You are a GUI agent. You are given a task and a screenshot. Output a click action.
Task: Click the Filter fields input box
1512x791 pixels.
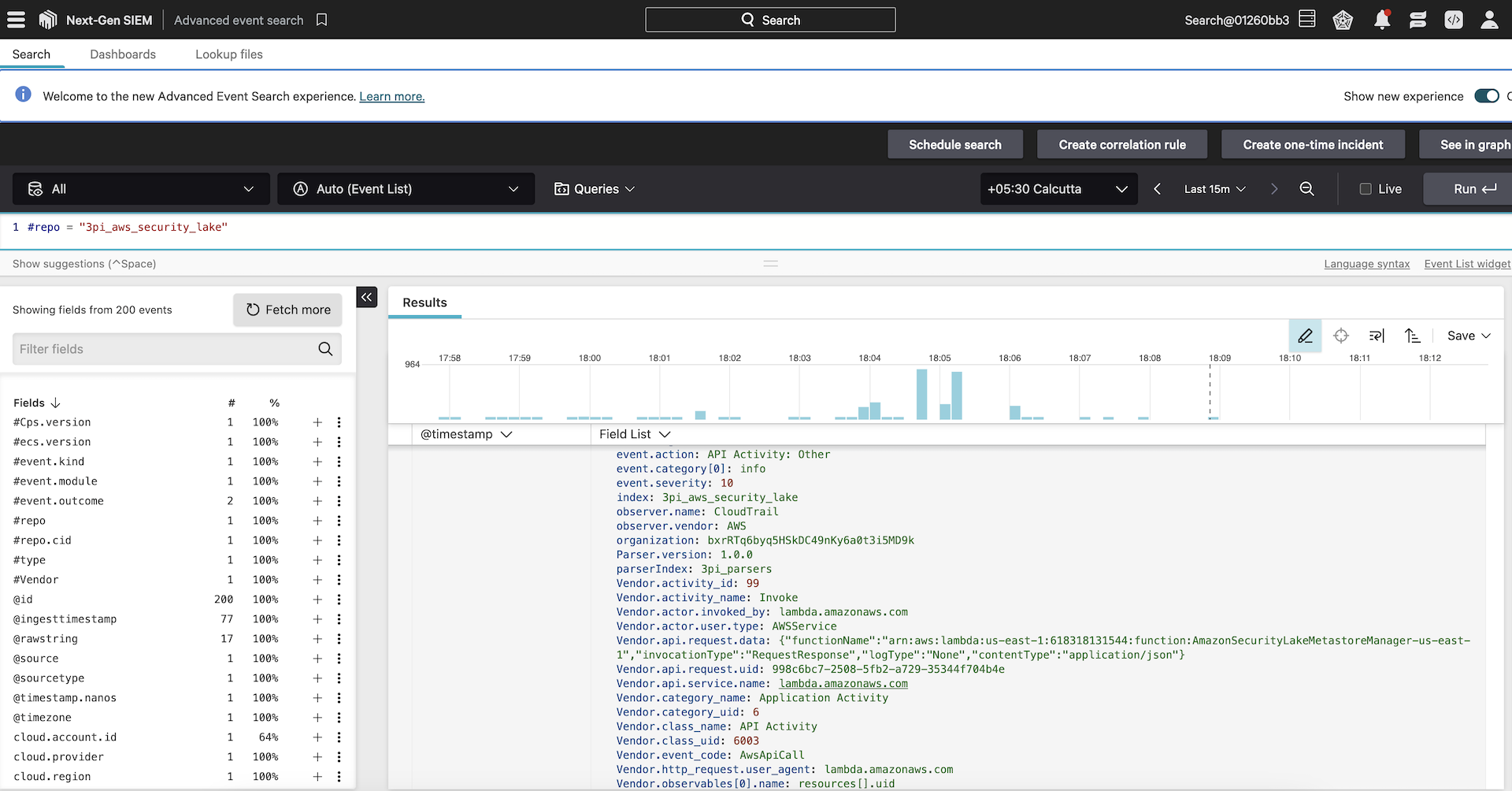point(165,349)
